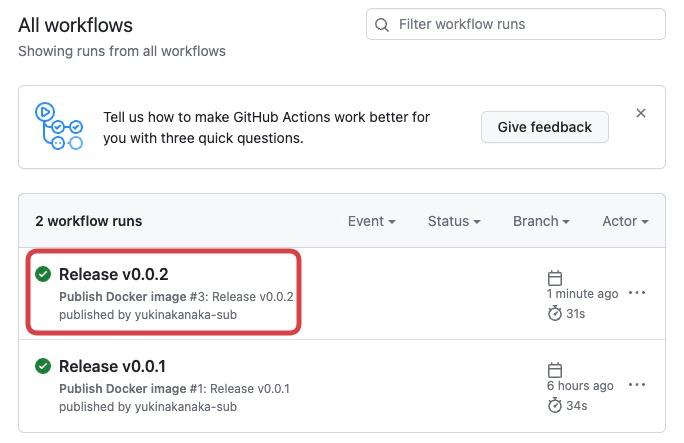Open three-dot menu for Release v0.0.2
Screen dimensions: 684x443
(637, 294)
